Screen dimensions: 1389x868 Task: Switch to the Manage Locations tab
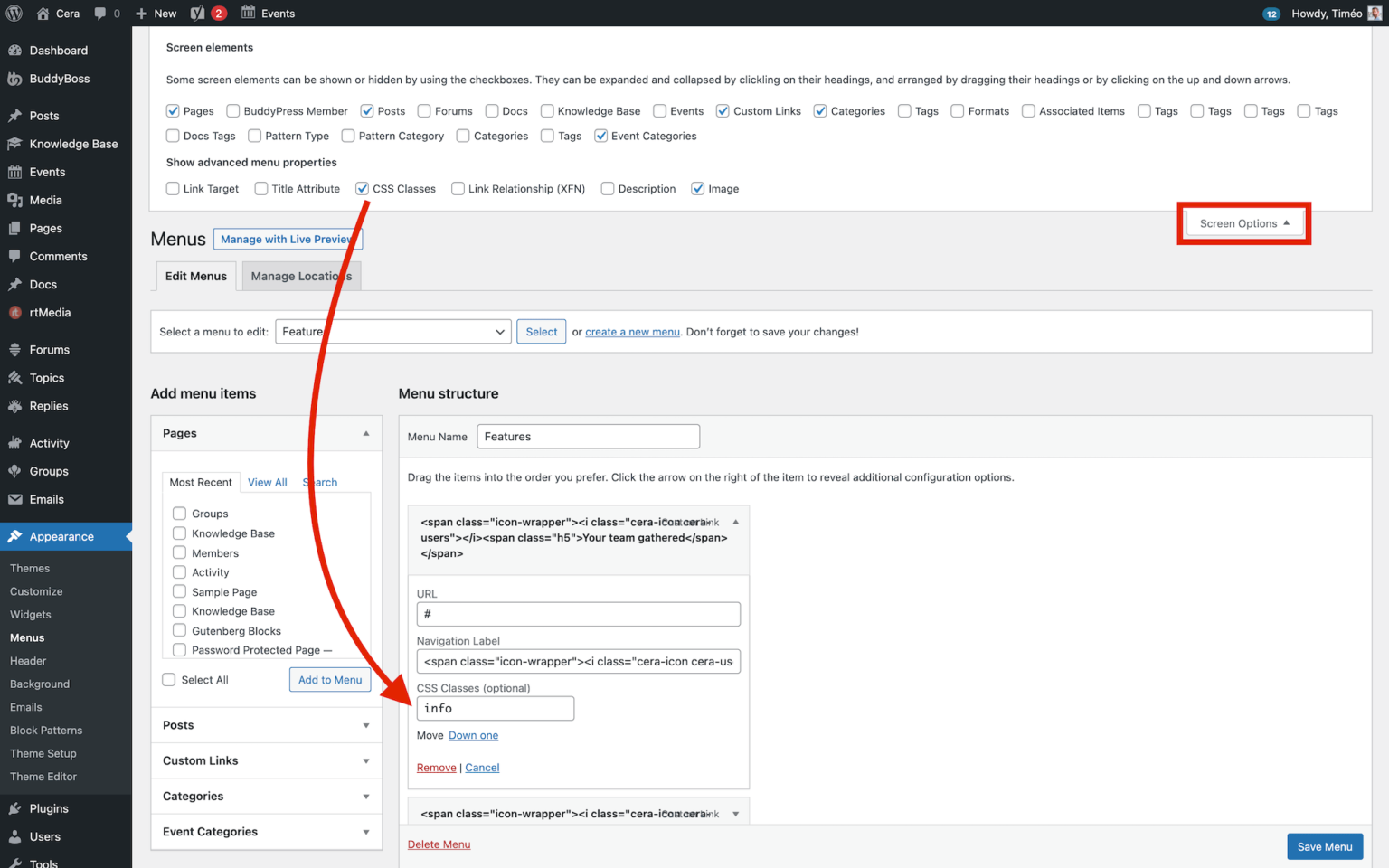tap(301, 276)
